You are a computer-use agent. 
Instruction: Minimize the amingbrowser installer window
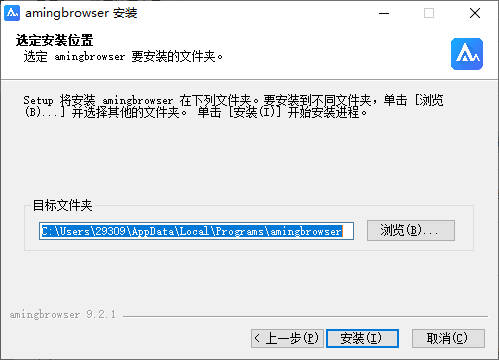tap(384, 13)
